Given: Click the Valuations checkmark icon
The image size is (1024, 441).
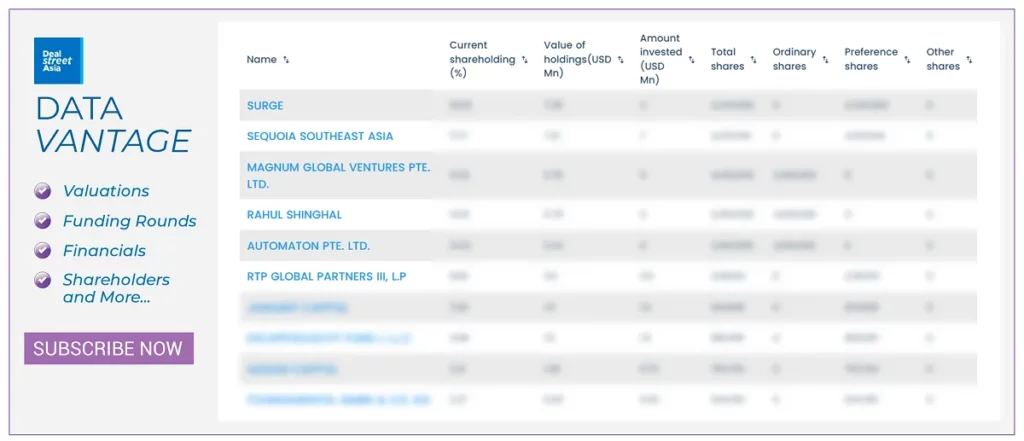Looking at the screenshot, I should coord(43,191).
